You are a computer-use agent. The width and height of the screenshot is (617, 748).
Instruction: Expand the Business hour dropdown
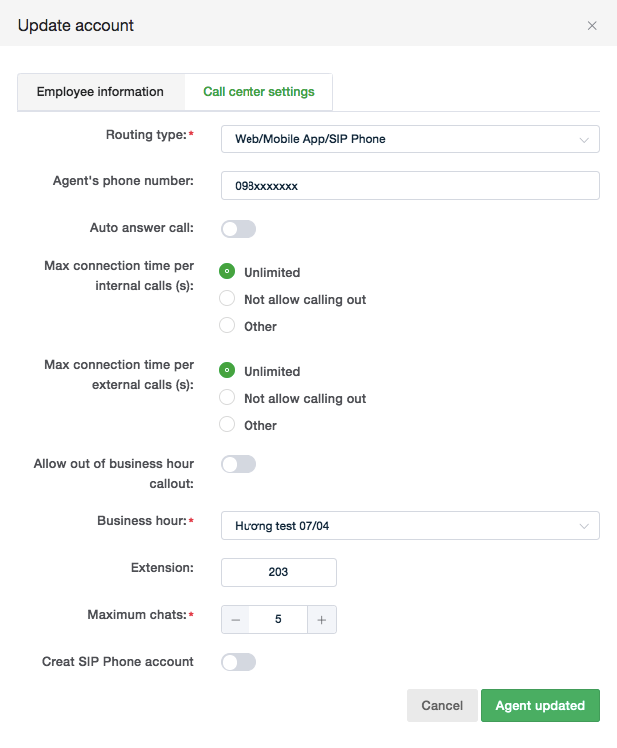[x=409, y=525]
